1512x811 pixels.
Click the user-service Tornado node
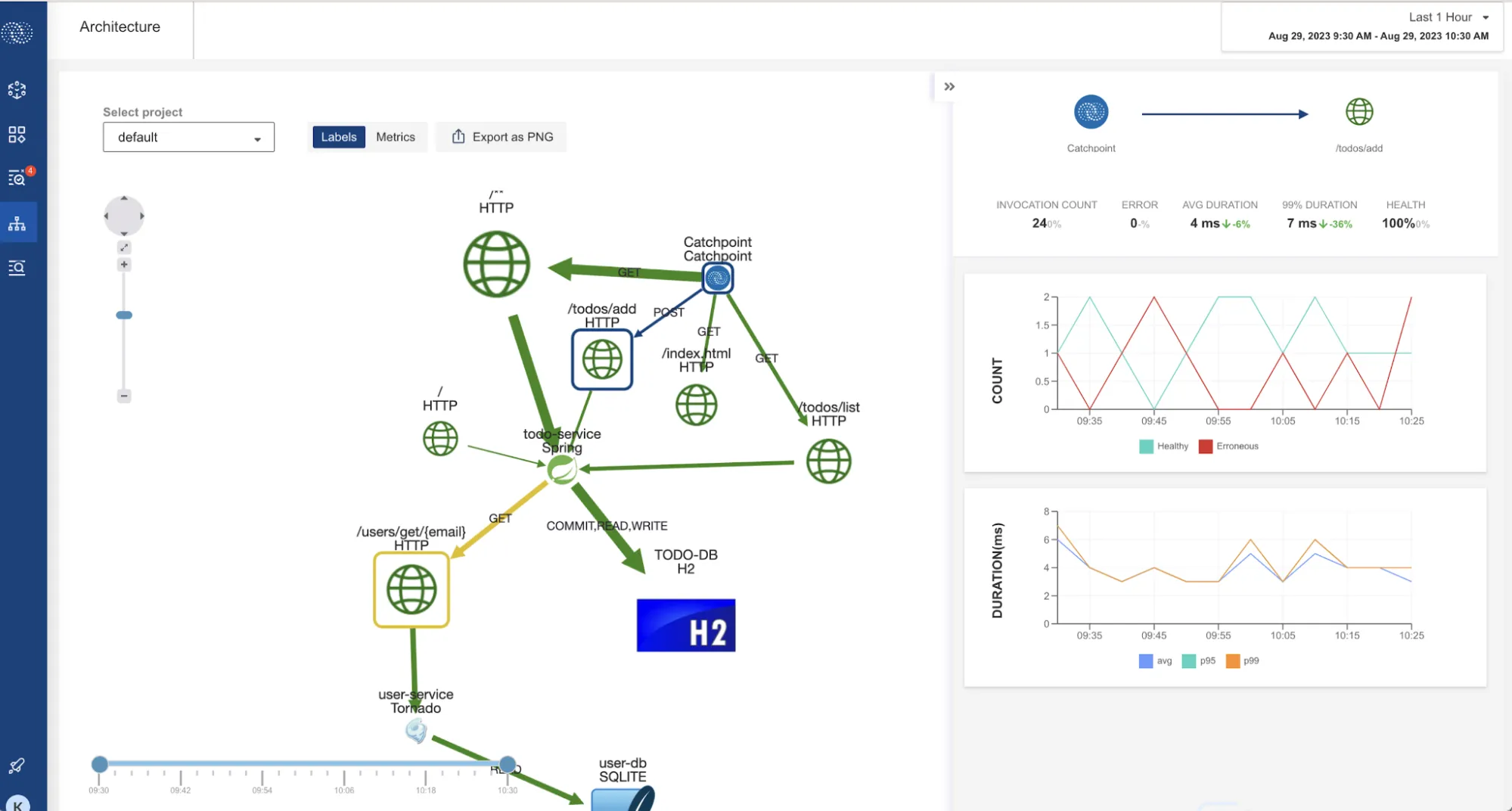coord(416,731)
